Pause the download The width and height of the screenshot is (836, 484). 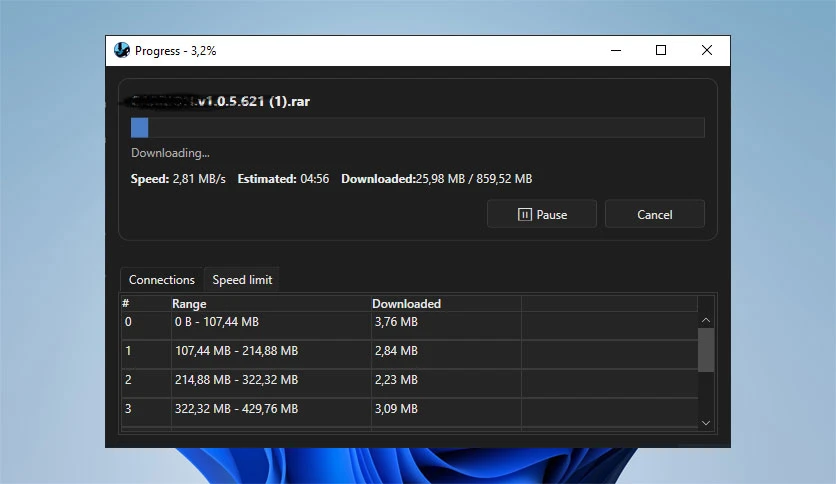(x=542, y=214)
